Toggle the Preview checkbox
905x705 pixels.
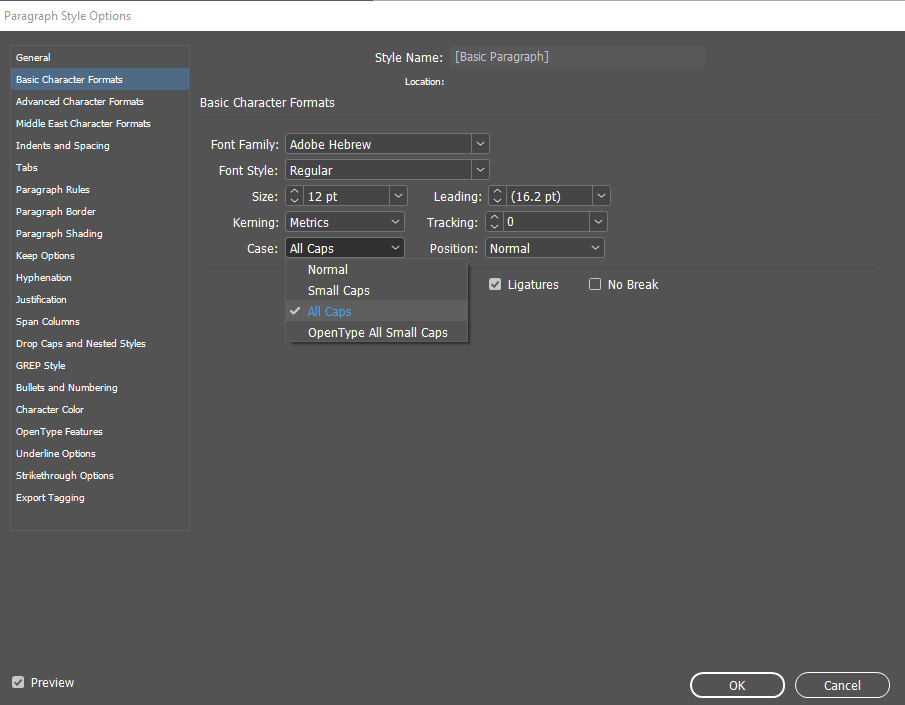tap(18, 682)
